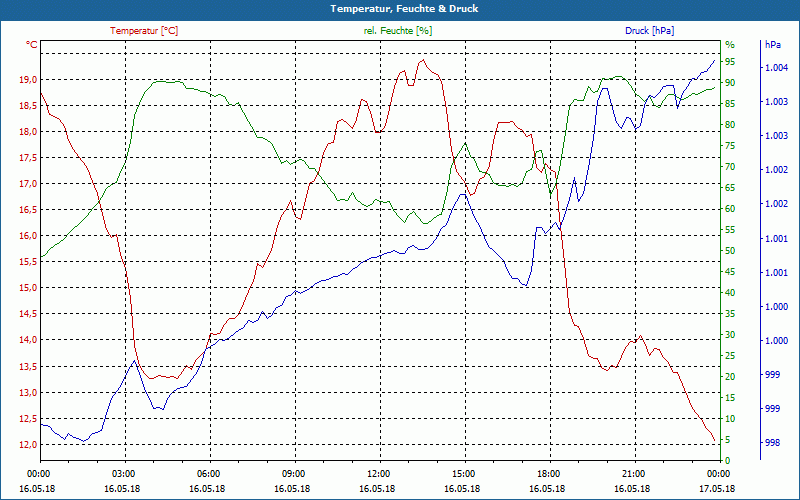Viewport: 800px width, 500px height.
Task: Click the '18,0' temperature axis value
Action: pos(29,132)
